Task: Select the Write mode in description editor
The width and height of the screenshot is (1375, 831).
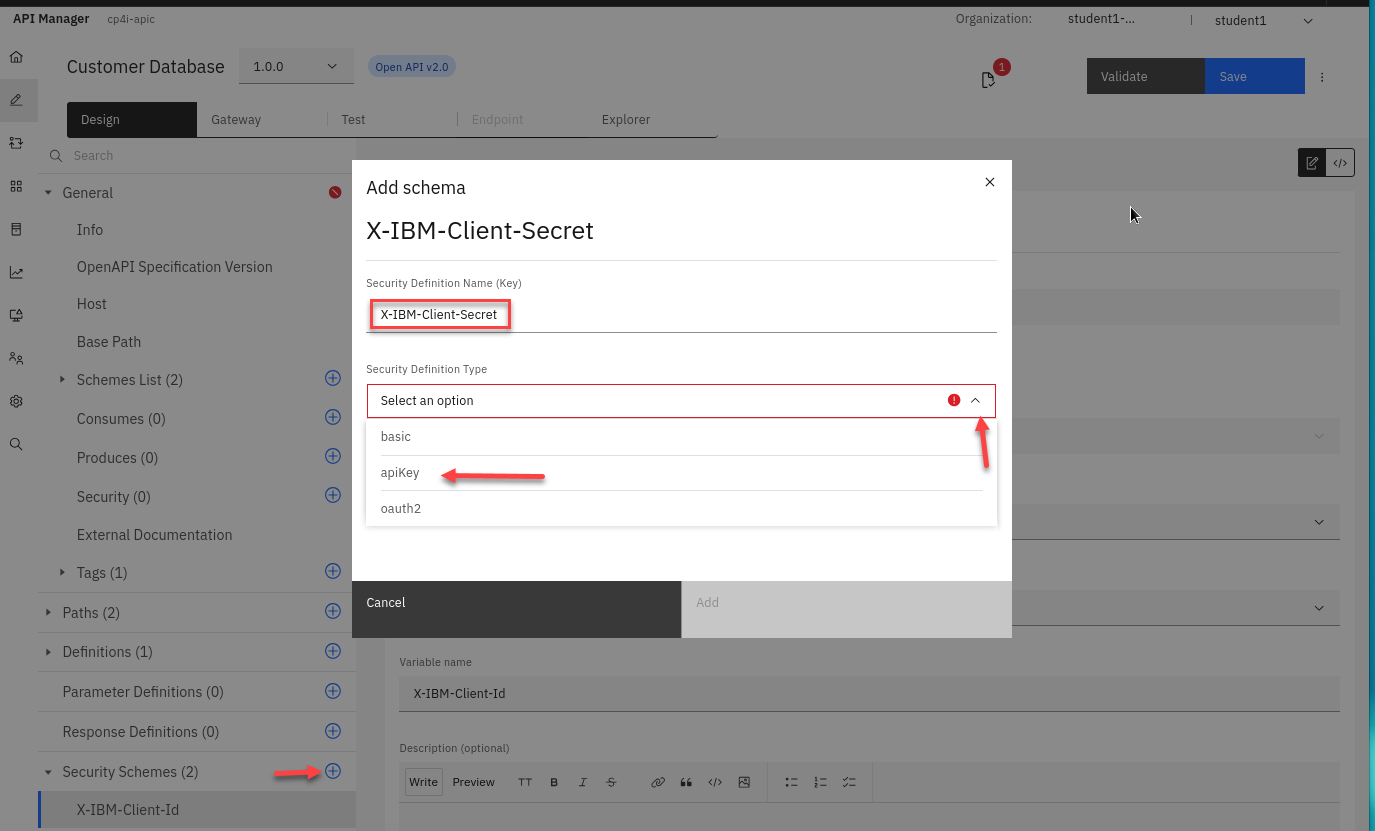Action: tap(423, 782)
